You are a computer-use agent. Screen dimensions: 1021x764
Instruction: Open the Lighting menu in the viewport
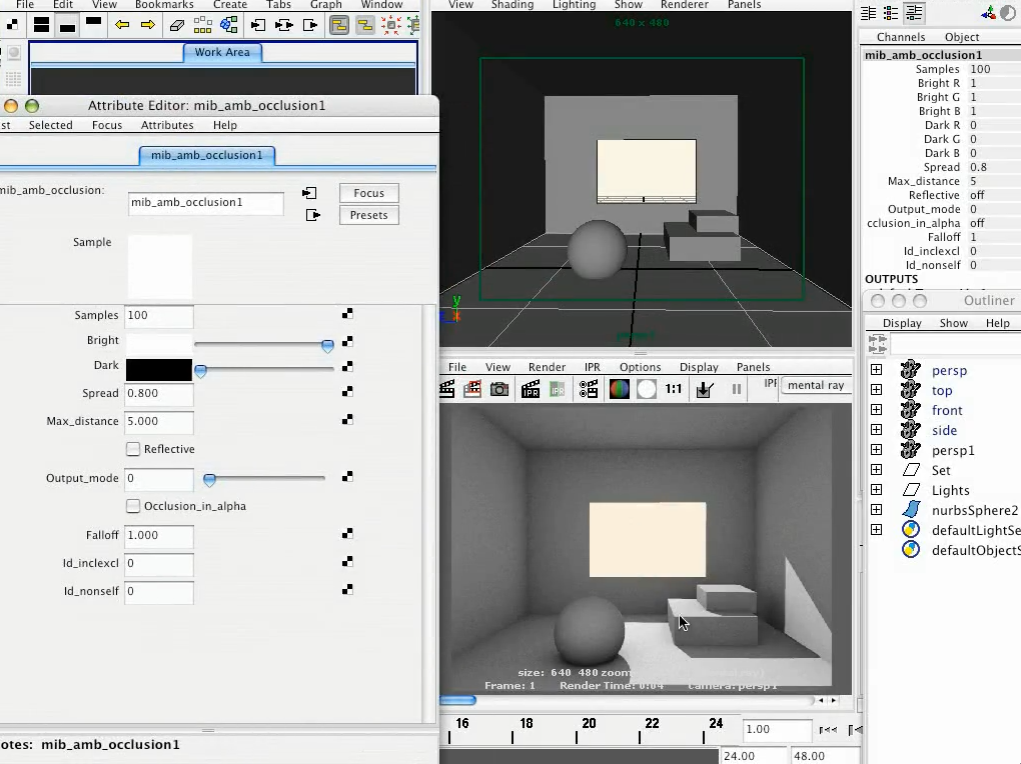pyautogui.click(x=574, y=5)
